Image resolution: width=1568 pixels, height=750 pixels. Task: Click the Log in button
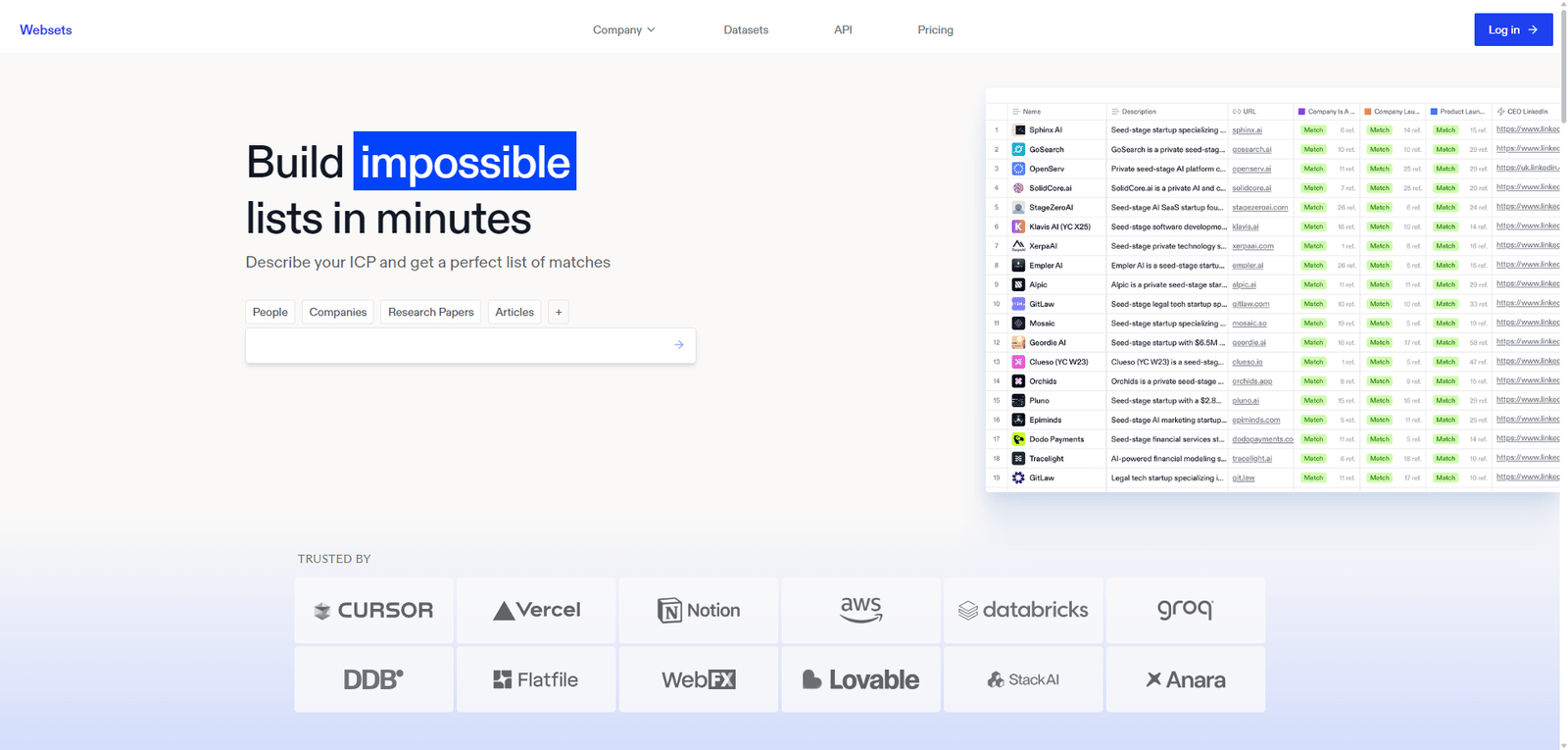1513,29
